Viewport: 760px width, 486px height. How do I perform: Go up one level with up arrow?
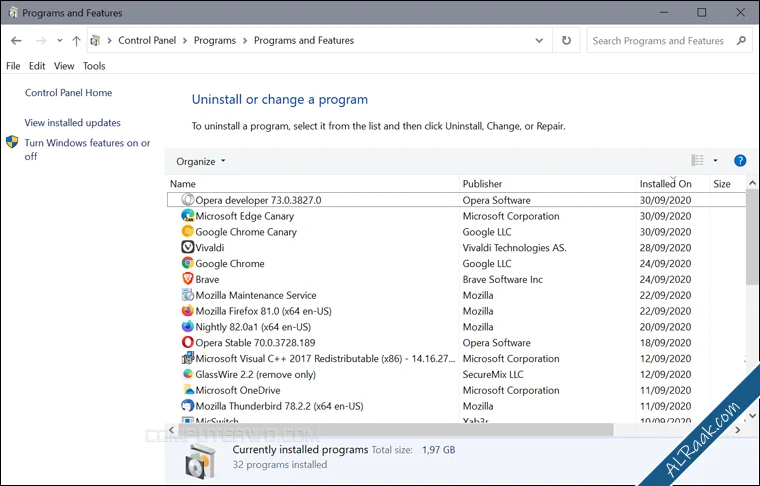[76, 41]
